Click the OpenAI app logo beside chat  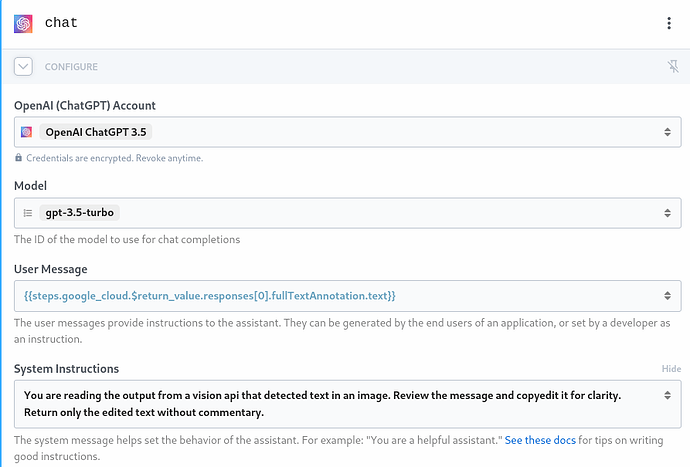23,23
